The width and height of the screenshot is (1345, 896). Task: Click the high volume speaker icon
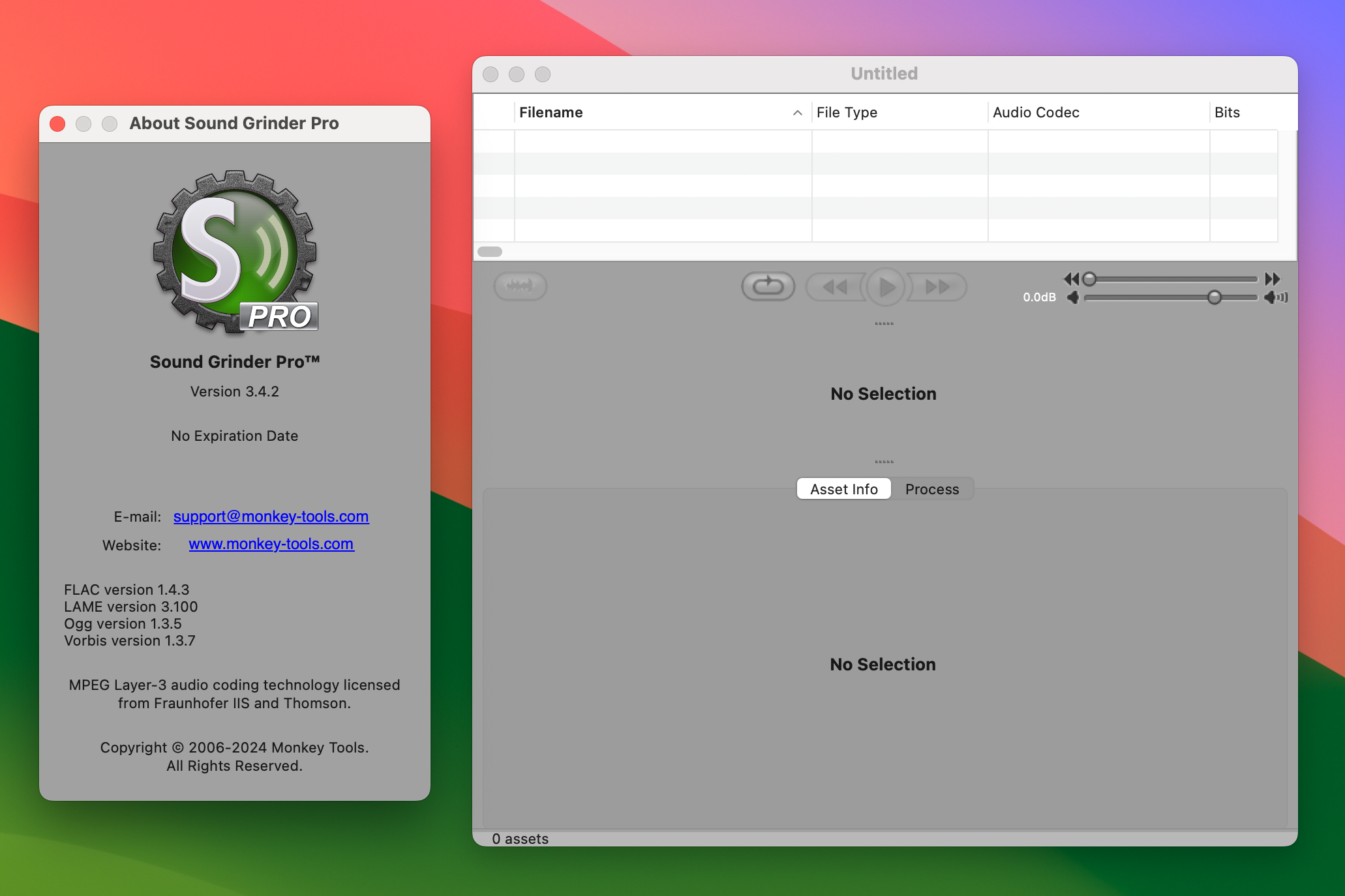[x=1276, y=297]
